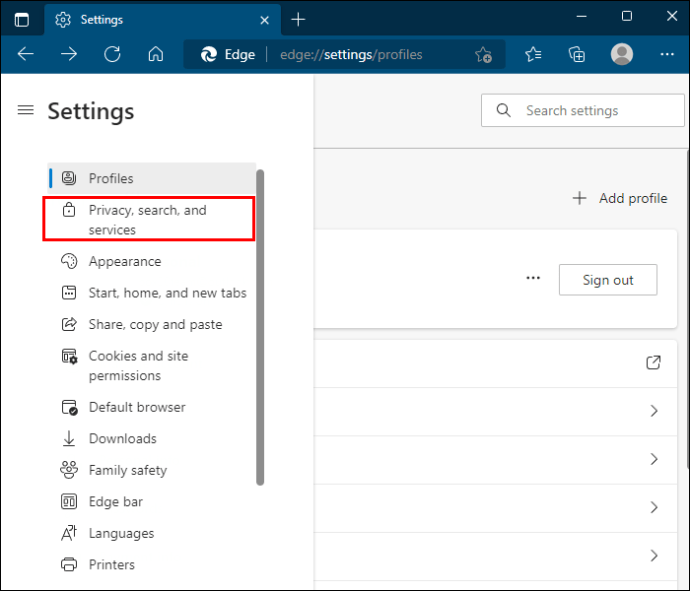Screen dimensions: 690x591
Task: Expand the third chevron row in profile list
Action: [x=654, y=507]
